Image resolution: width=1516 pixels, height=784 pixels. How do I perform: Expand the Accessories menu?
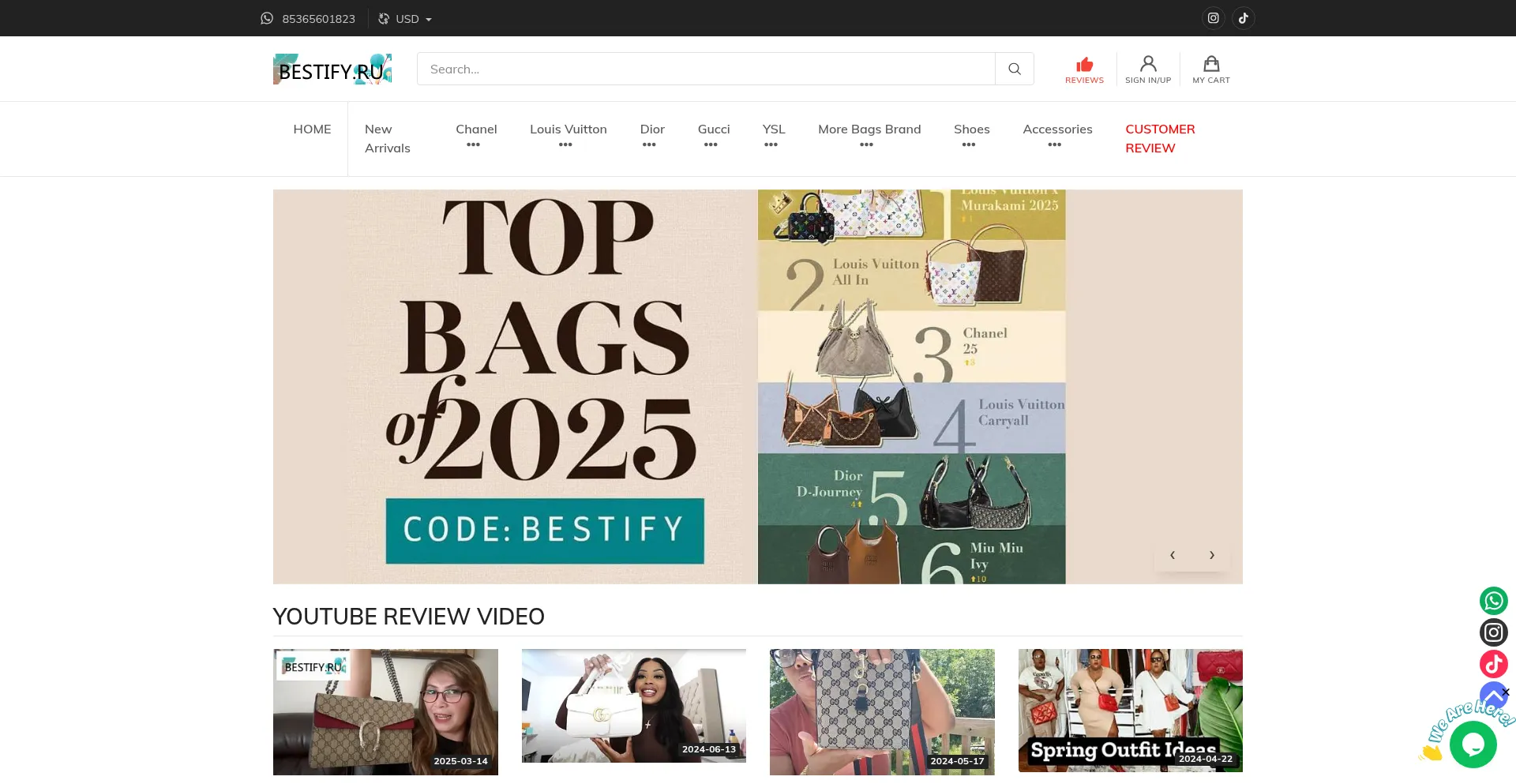click(x=1057, y=135)
